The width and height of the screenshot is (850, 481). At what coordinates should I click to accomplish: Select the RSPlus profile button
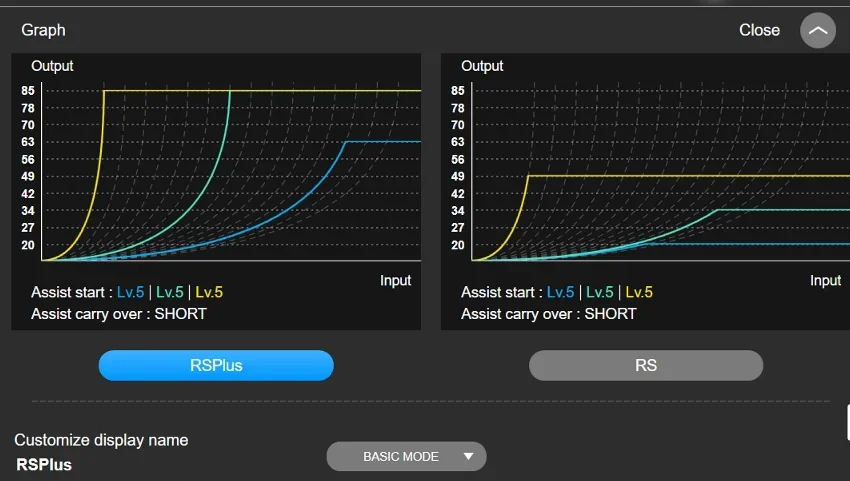(216, 365)
